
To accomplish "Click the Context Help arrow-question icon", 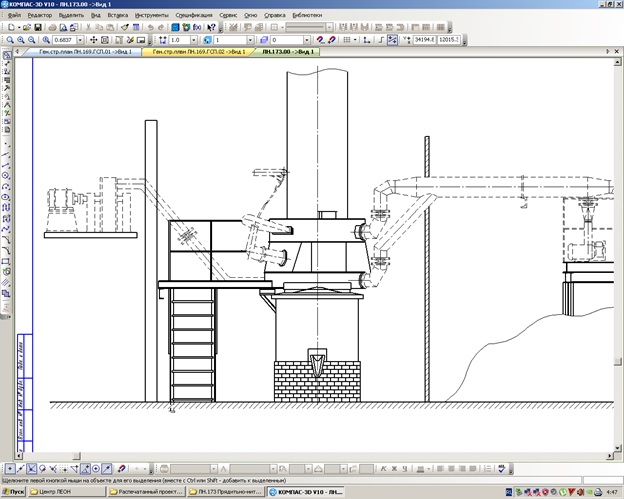I will [x=211, y=27].
